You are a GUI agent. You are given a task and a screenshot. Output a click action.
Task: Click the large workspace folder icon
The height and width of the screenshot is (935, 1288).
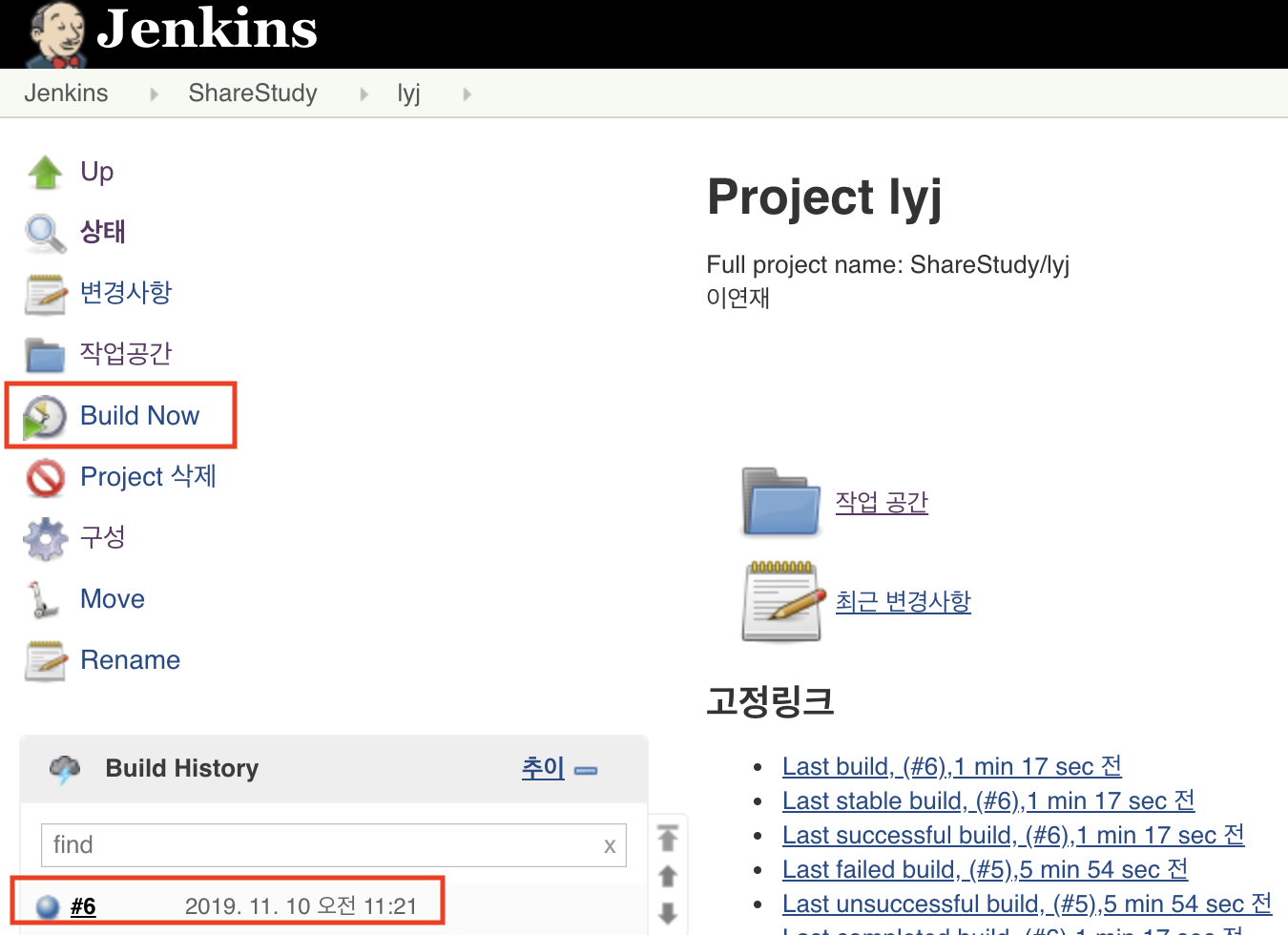[780, 502]
